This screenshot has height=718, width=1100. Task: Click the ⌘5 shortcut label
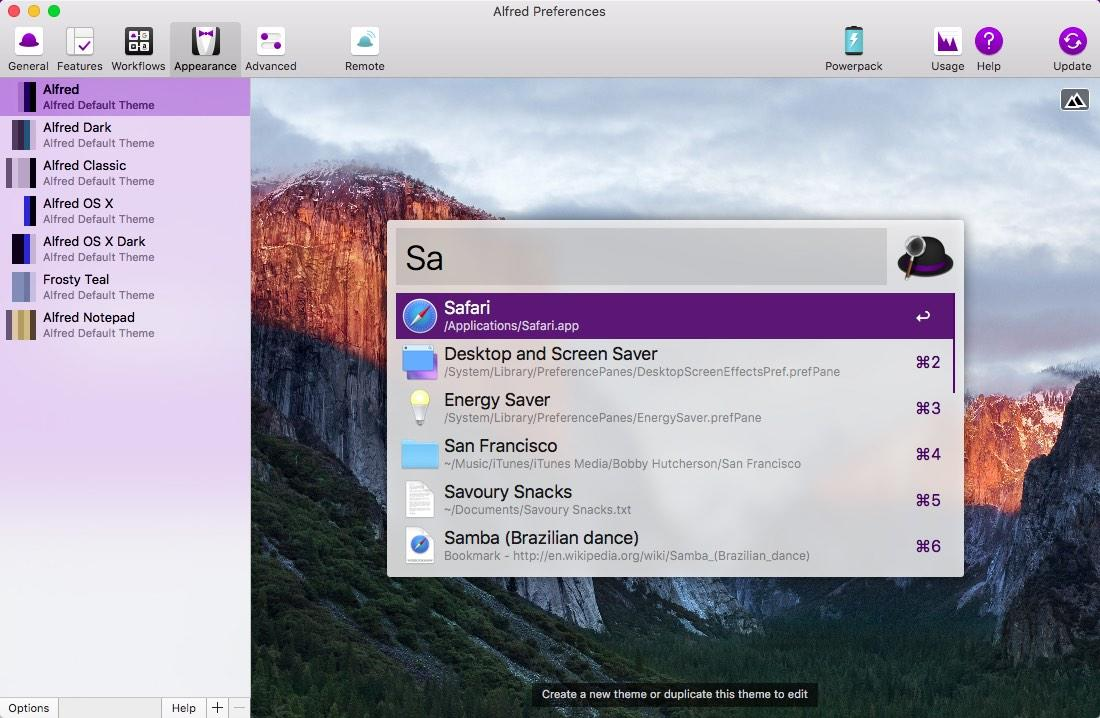click(927, 500)
